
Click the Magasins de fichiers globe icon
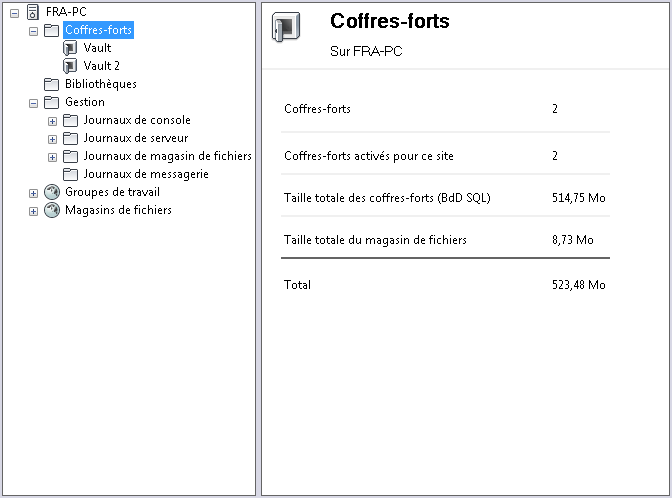(x=52, y=210)
